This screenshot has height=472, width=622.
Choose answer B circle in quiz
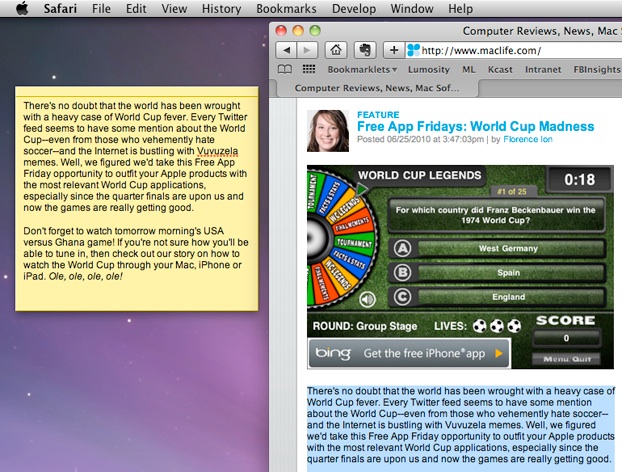[x=403, y=273]
